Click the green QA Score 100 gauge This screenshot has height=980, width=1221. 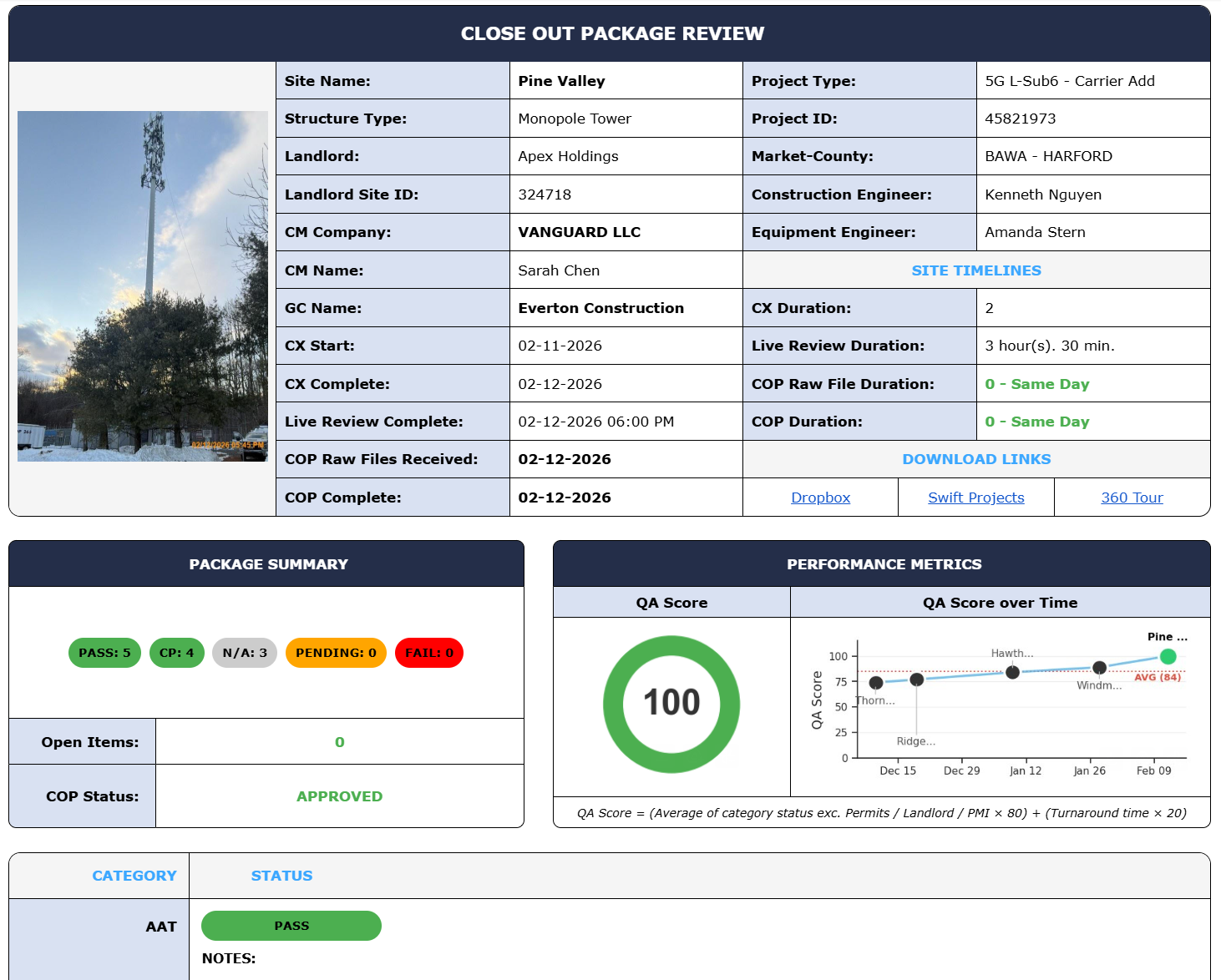[x=671, y=703]
